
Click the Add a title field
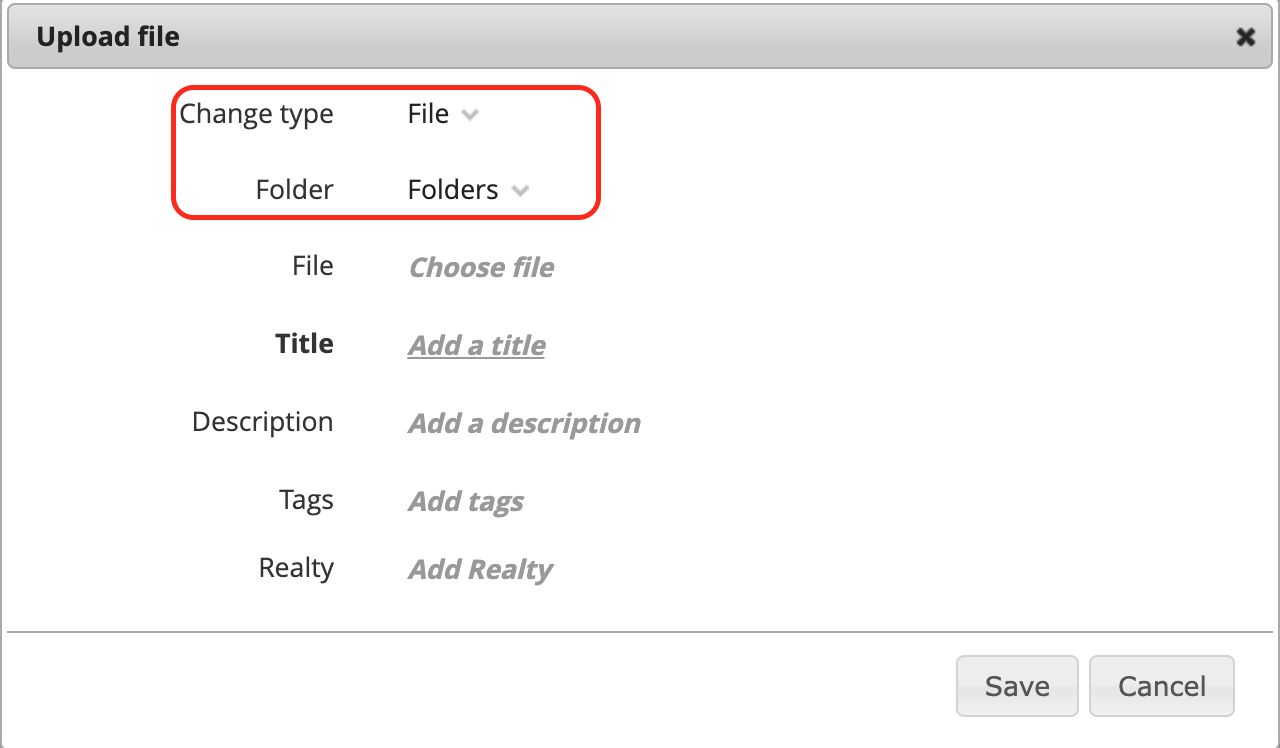click(x=477, y=346)
